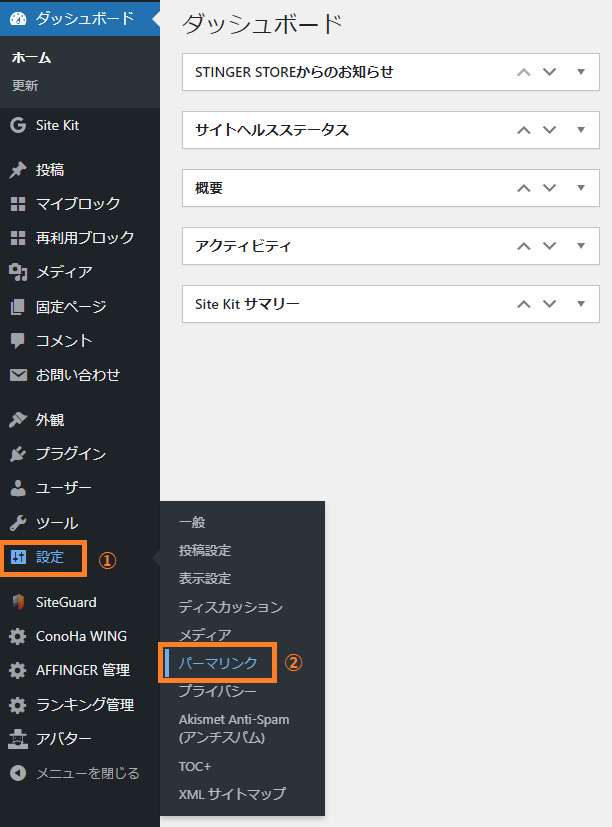Click the user silhouette icon beside ユーザー
The height and width of the screenshot is (827, 612).
[18, 488]
